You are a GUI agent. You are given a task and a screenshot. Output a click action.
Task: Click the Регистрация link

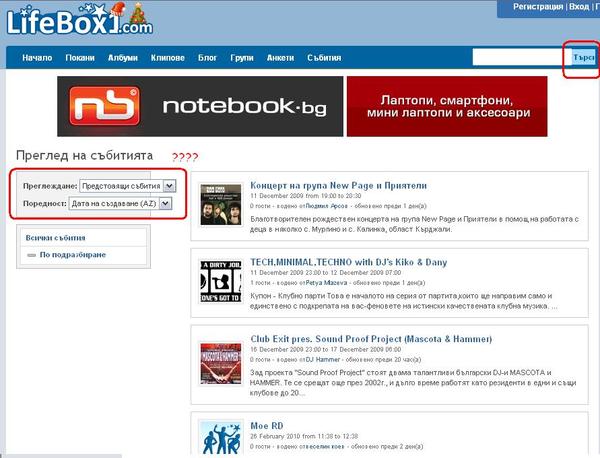538,7
